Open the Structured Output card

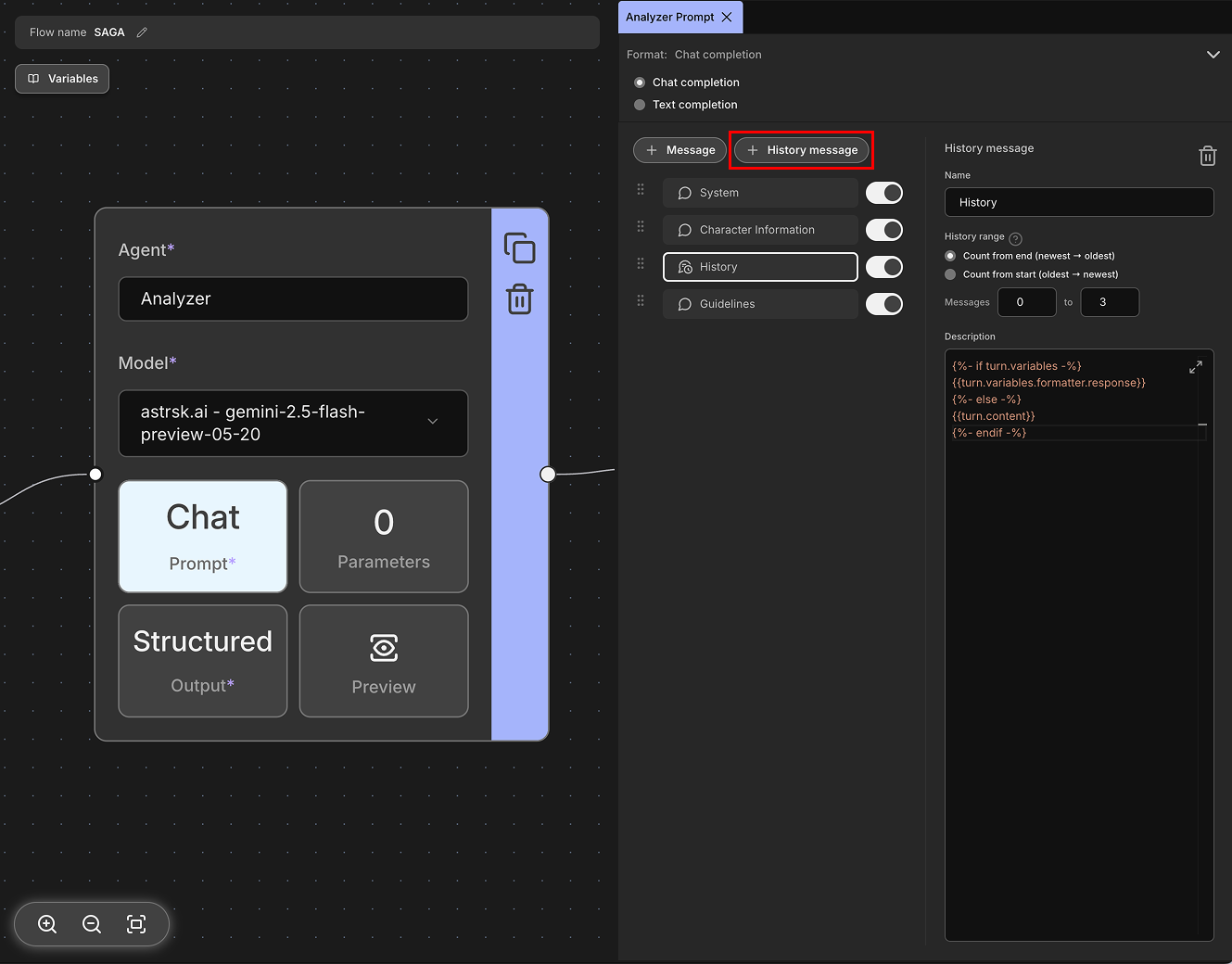click(x=203, y=661)
